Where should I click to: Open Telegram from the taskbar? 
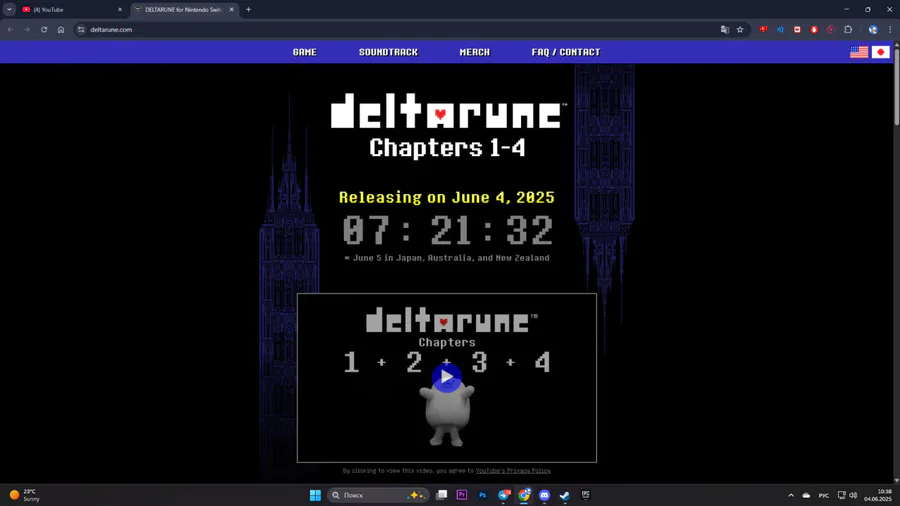[x=503, y=495]
